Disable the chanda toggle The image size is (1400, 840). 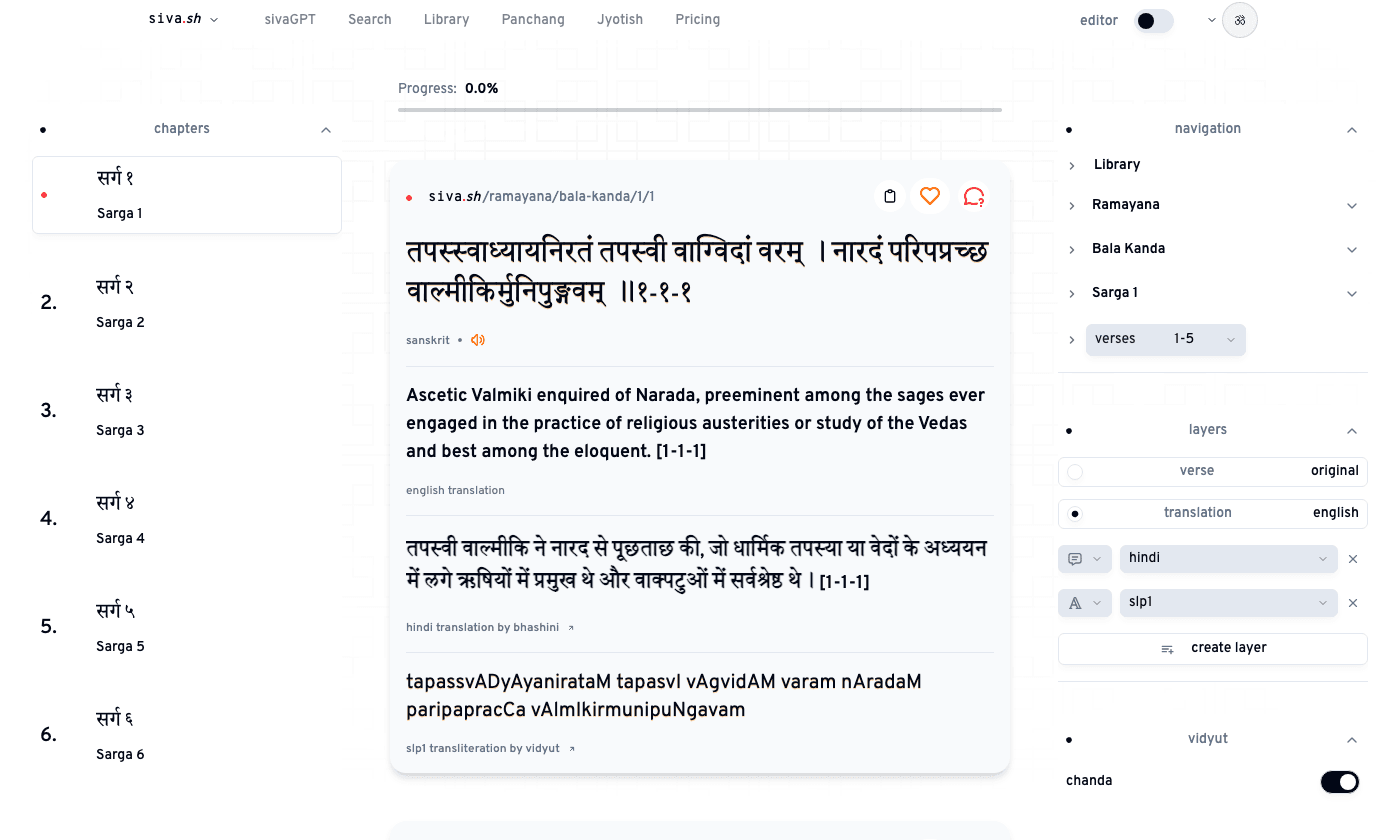pos(1340,782)
